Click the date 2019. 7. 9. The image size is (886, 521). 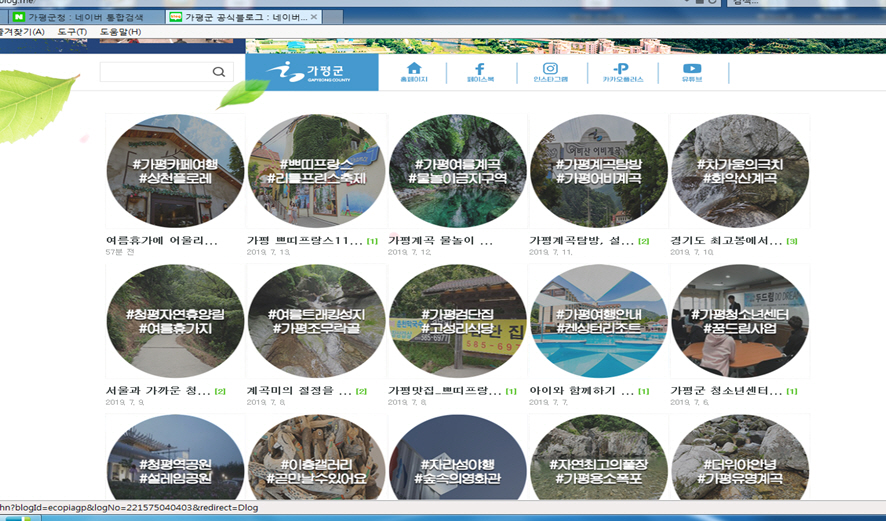125,402
